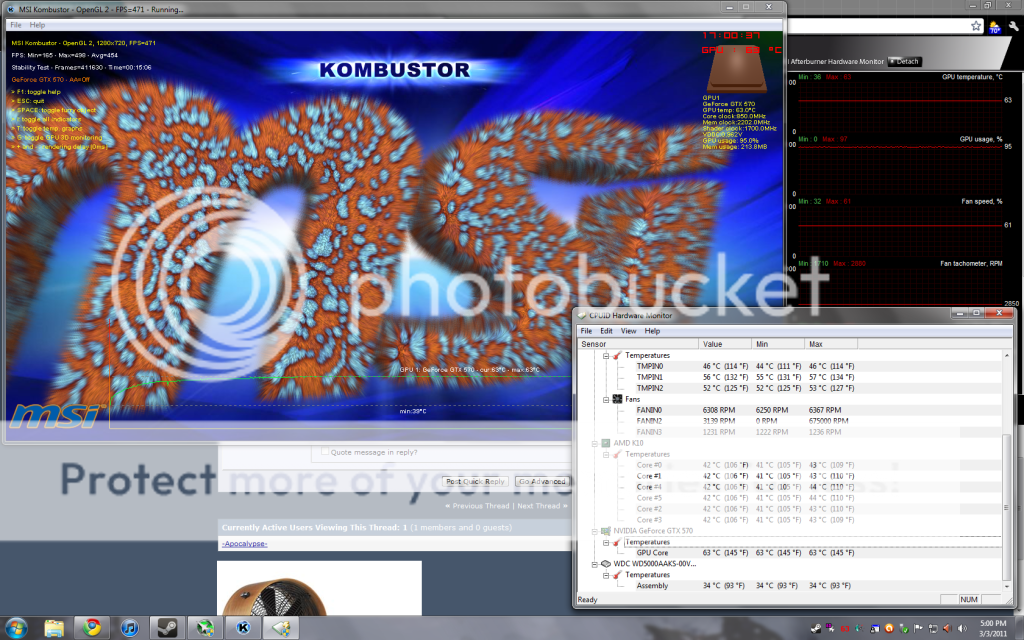This screenshot has height=640, width=1024.
Task: Open the Edit menu in HWMonitor
Action: 607,331
